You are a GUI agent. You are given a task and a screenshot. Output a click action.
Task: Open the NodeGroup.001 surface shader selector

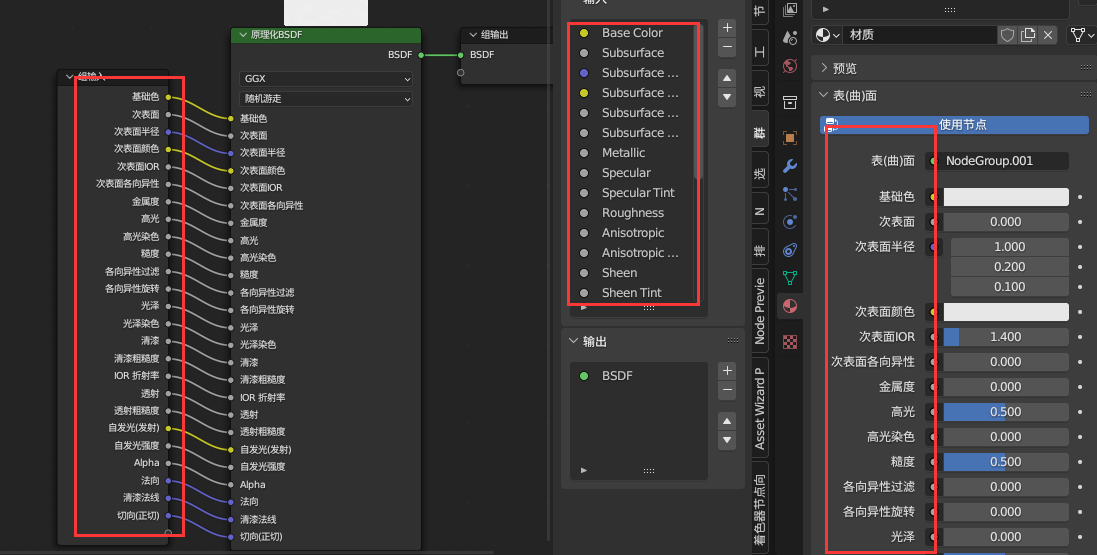(997, 161)
